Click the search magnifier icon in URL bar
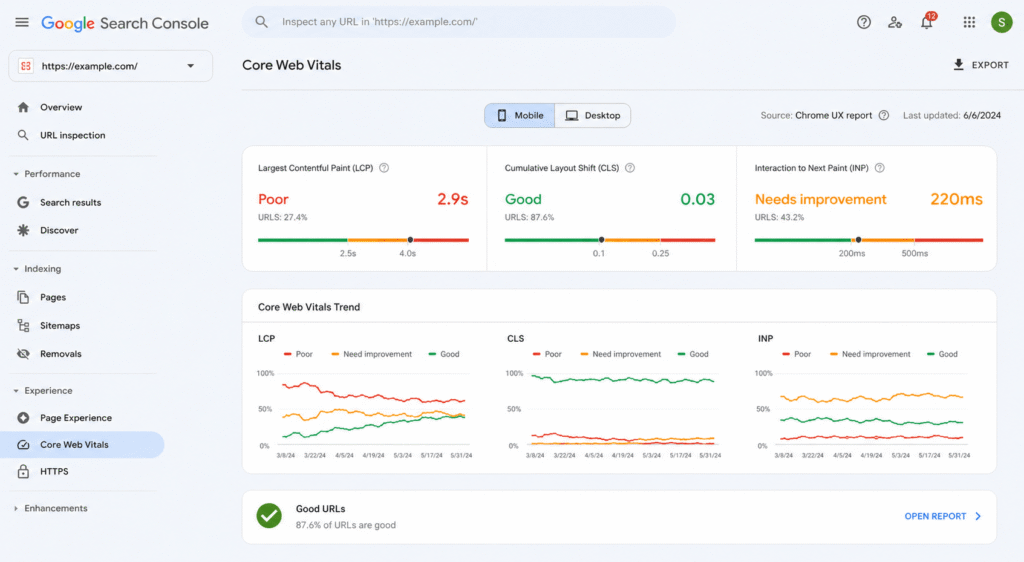Viewport: 1024px width, 562px height. (x=261, y=22)
